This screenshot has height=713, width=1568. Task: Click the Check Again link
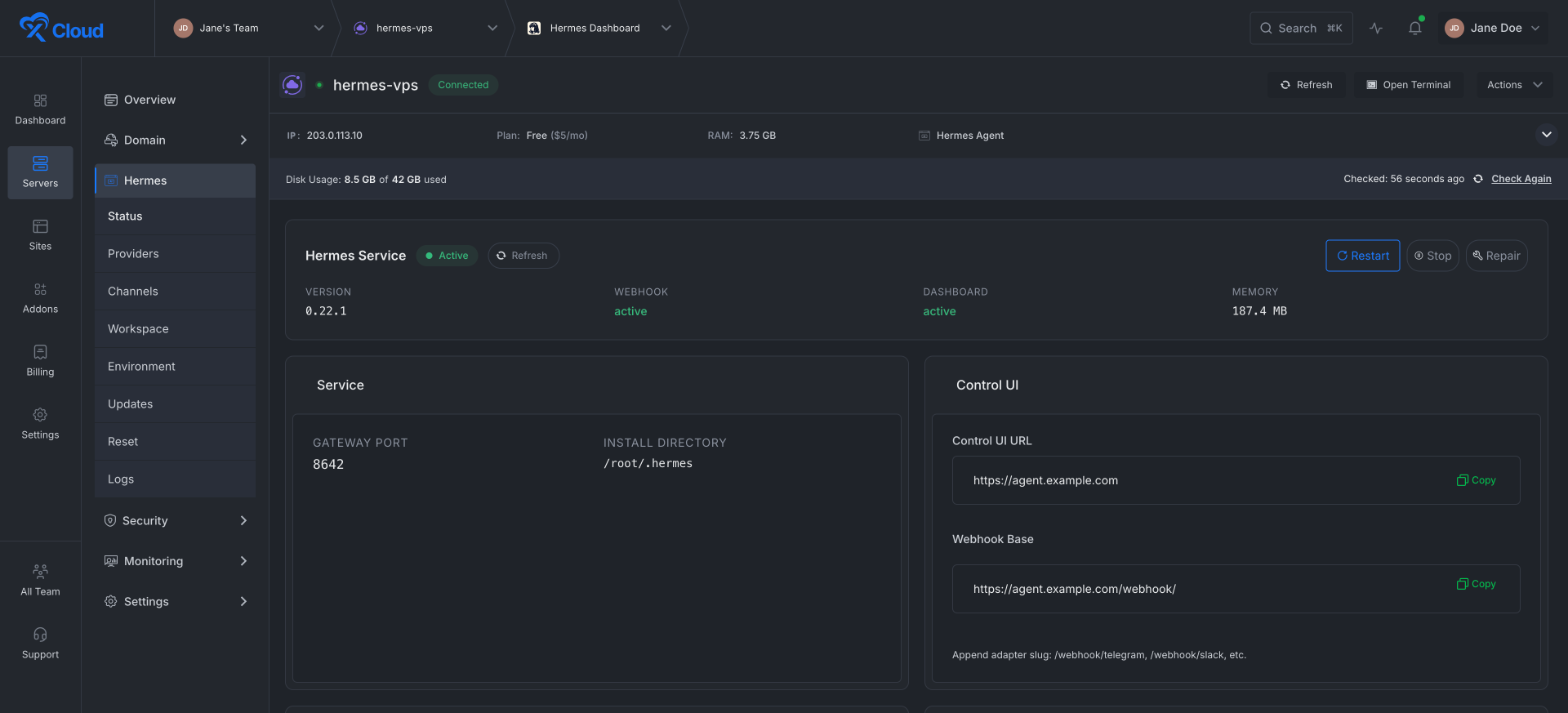(1521, 179)
